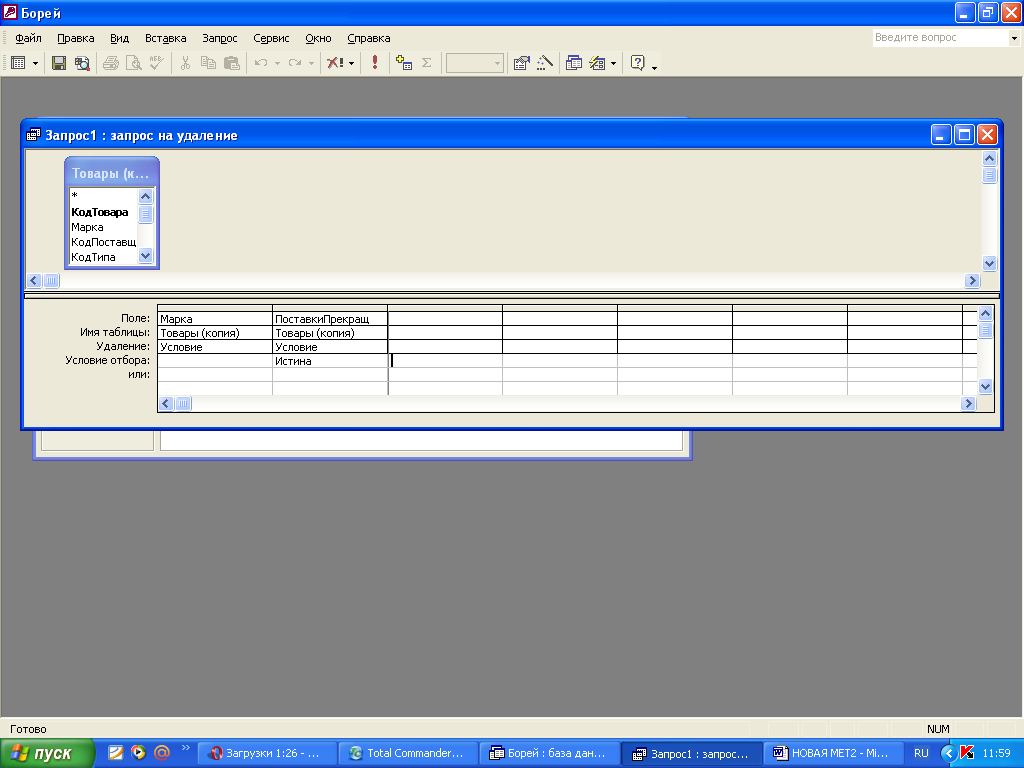Click the пуск Start button
Screen dimensions: 1024x768
[47, 753]
